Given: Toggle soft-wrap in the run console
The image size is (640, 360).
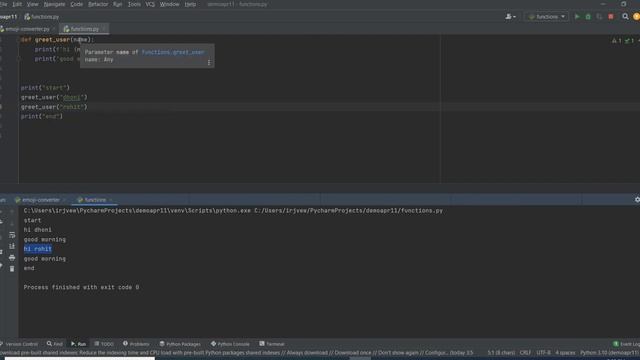Looking at the screenshot, I should tap(12, 235).
